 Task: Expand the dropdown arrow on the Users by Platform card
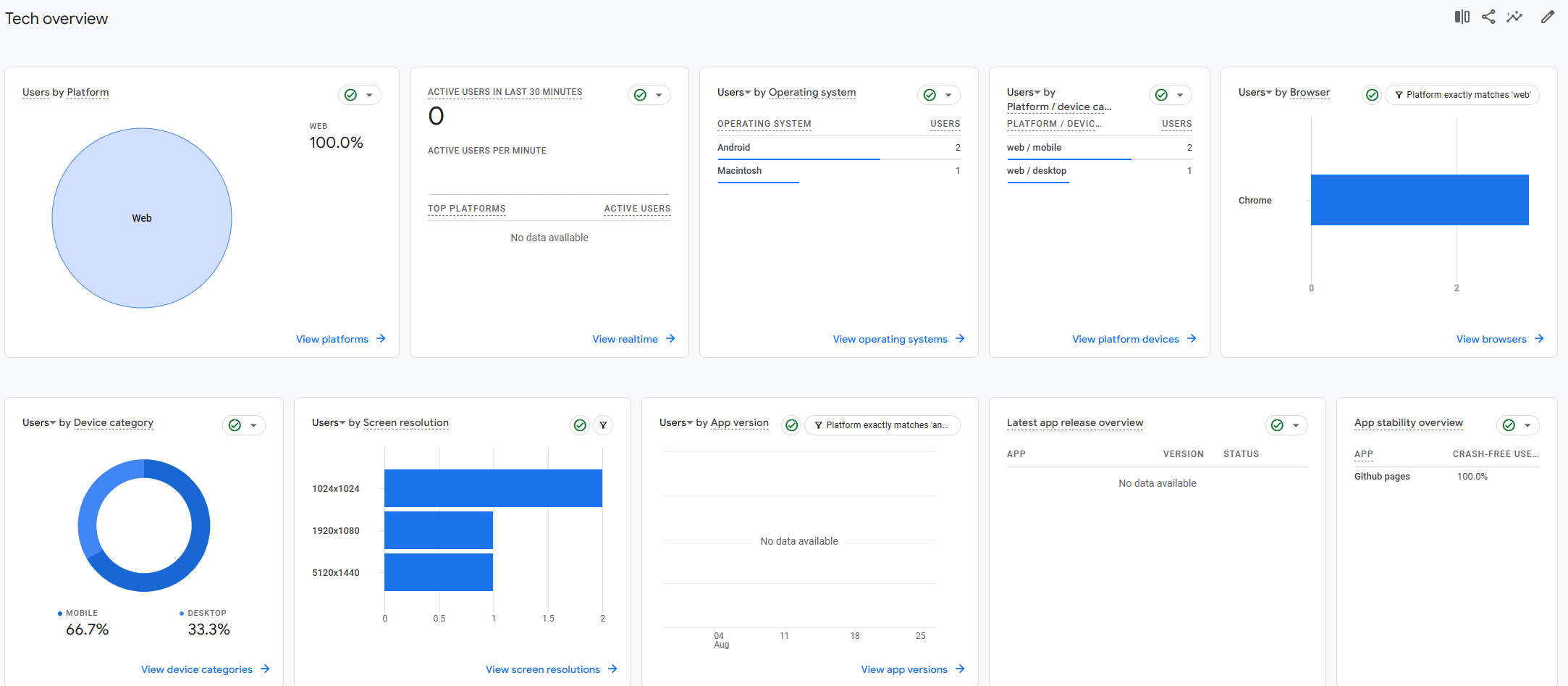[x=369, y=94]
